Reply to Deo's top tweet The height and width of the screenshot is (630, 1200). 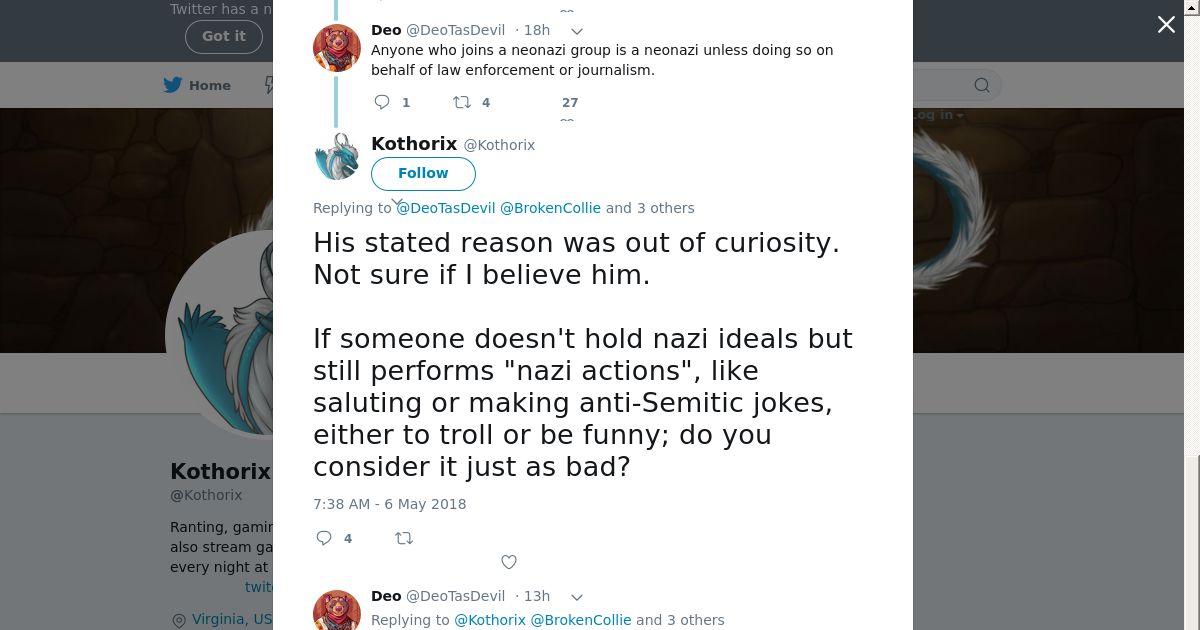(x=382, y=102)
